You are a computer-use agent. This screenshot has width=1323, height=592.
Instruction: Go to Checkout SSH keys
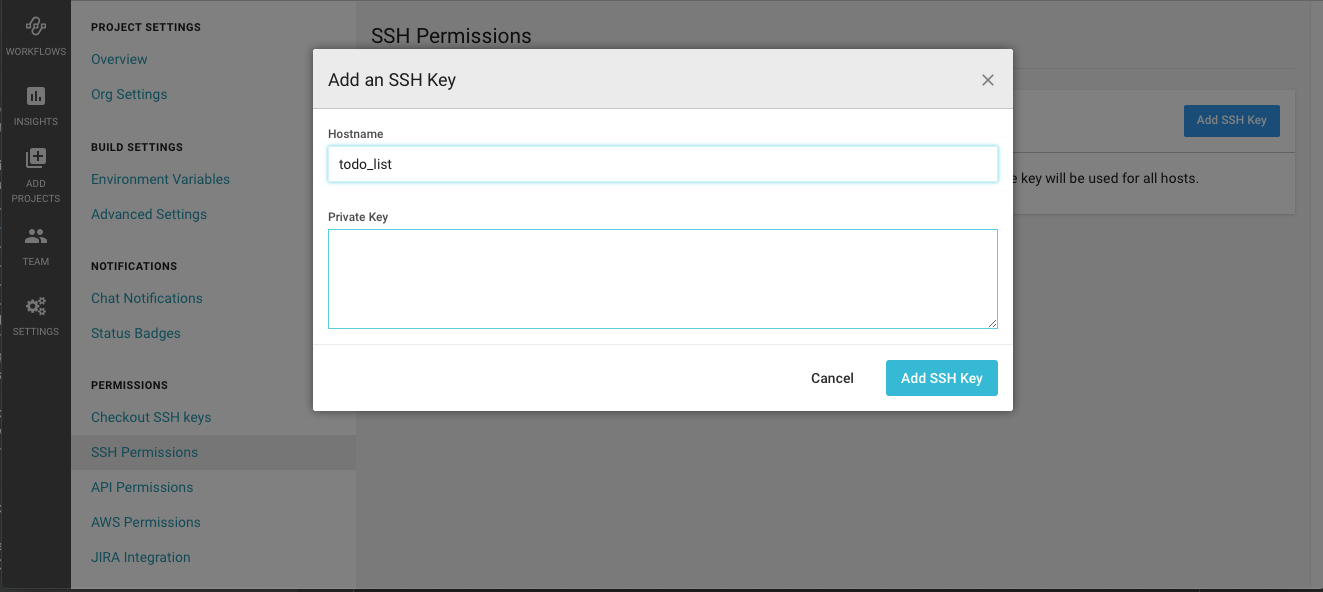(151, 416)
